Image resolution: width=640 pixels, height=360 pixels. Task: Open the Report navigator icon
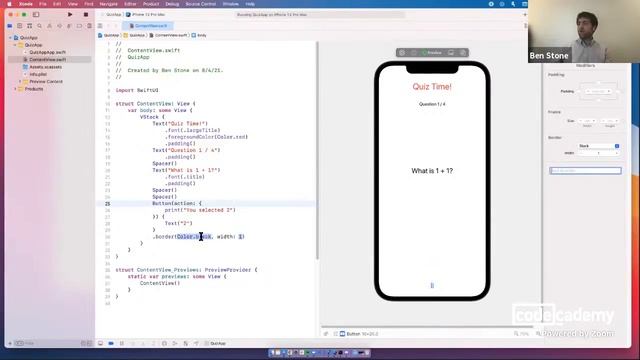89,26
